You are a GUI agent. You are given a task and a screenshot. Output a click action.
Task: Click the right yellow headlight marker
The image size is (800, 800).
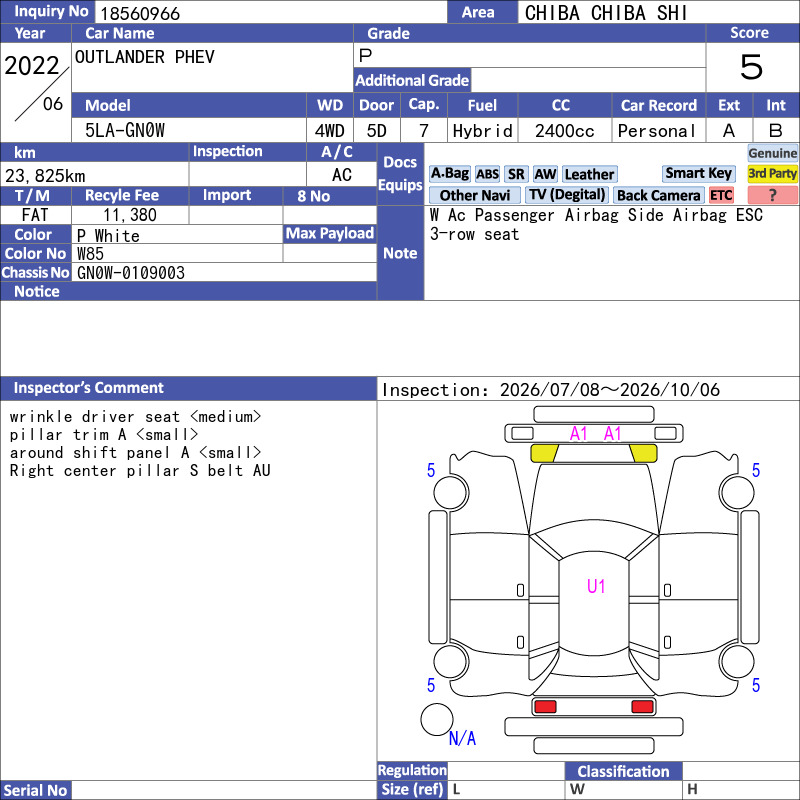(643, 453)
